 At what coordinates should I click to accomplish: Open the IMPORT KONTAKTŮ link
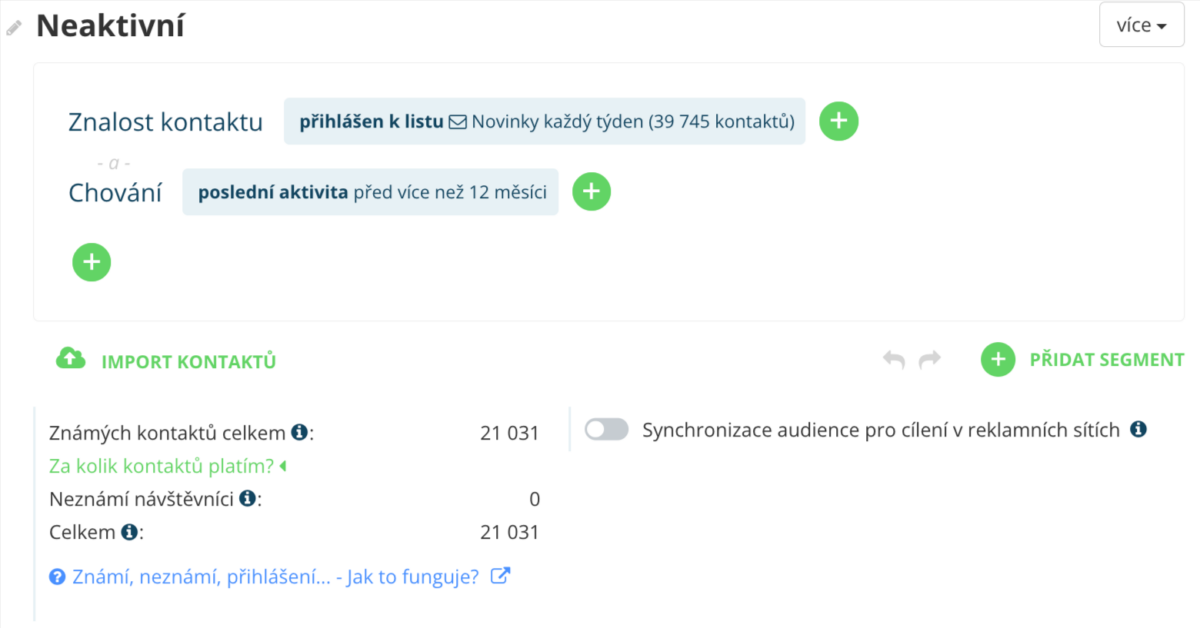click(188, 361)
